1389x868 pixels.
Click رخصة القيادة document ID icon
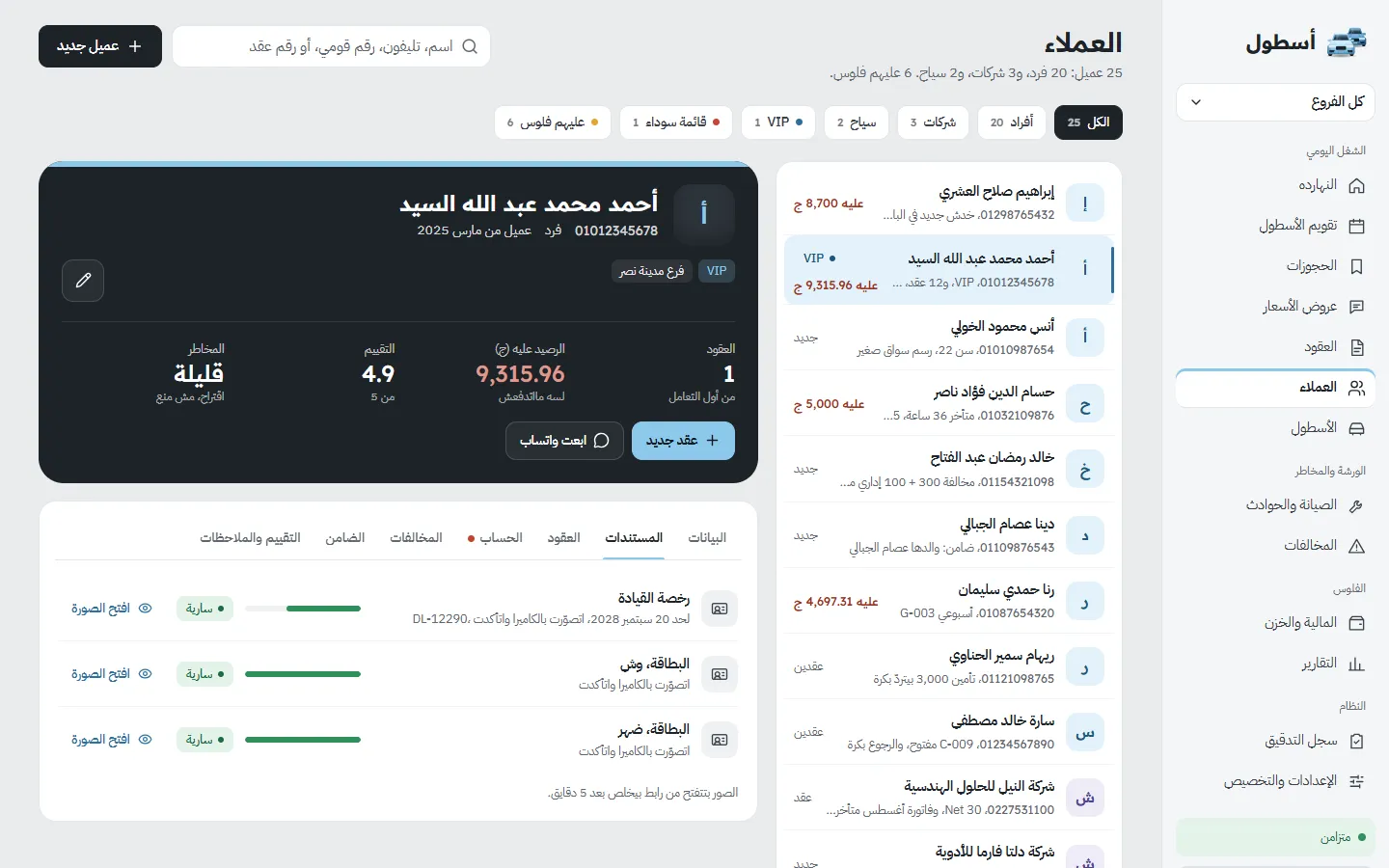720,609
